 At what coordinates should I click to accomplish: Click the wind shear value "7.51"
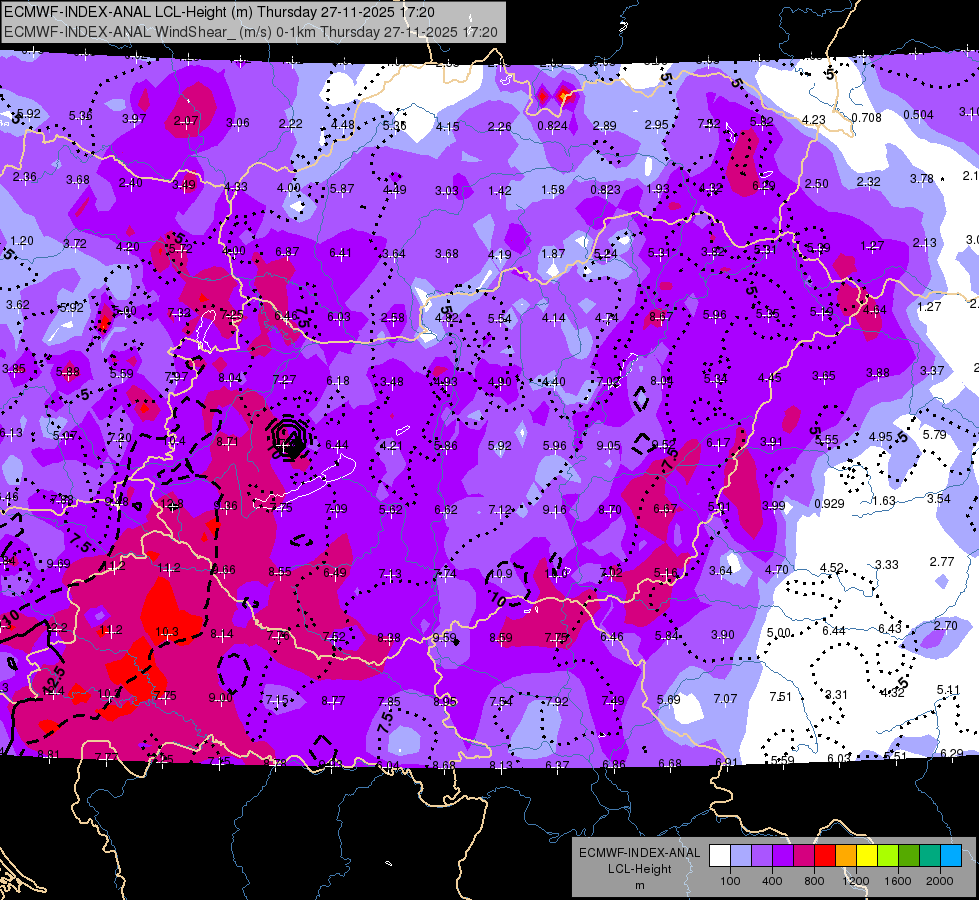point(780,696)
